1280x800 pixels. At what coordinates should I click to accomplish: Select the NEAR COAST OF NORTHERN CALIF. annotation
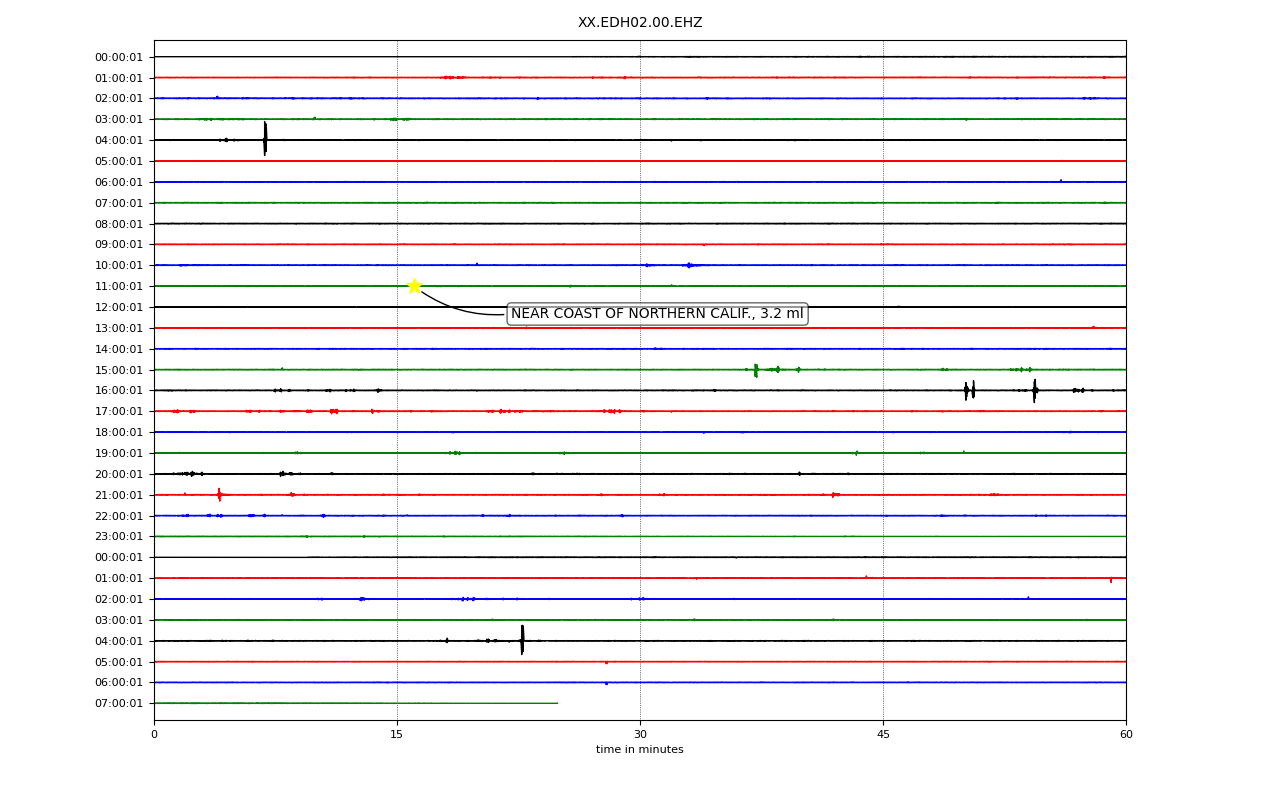pyautogui.click(x=657, y=314)
